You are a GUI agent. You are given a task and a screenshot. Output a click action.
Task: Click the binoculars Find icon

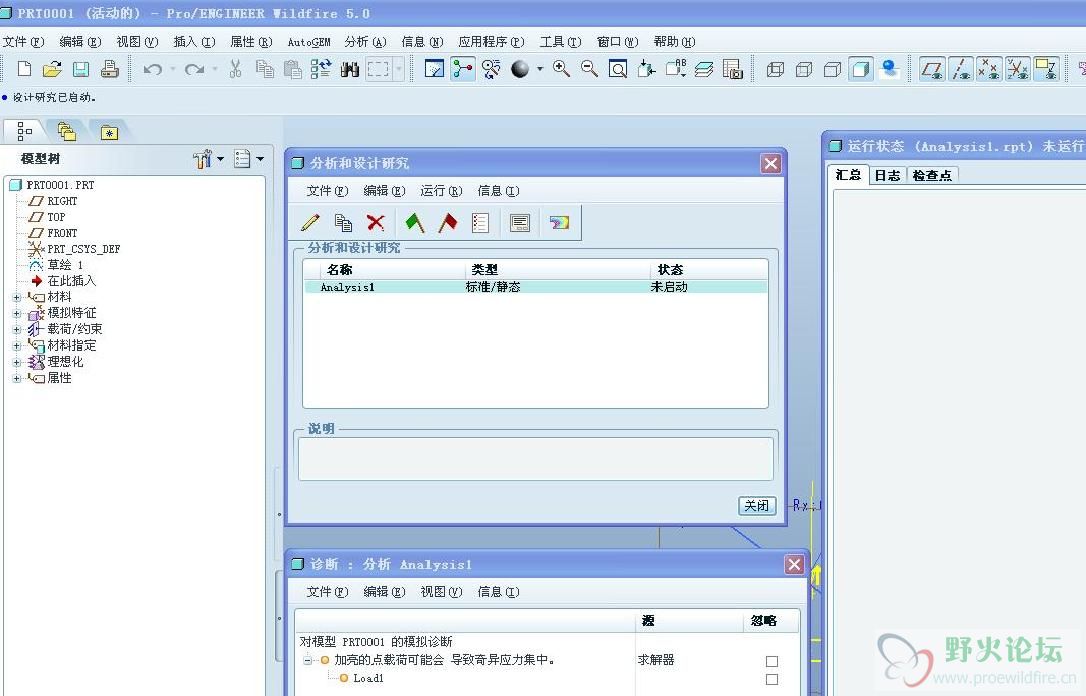(x=350, y=69)
